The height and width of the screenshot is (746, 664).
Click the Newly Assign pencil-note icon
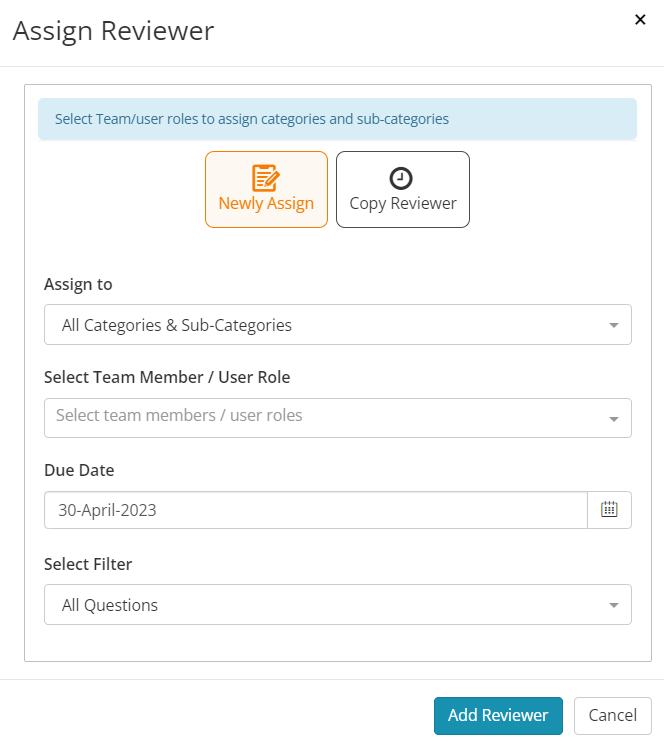265,177
